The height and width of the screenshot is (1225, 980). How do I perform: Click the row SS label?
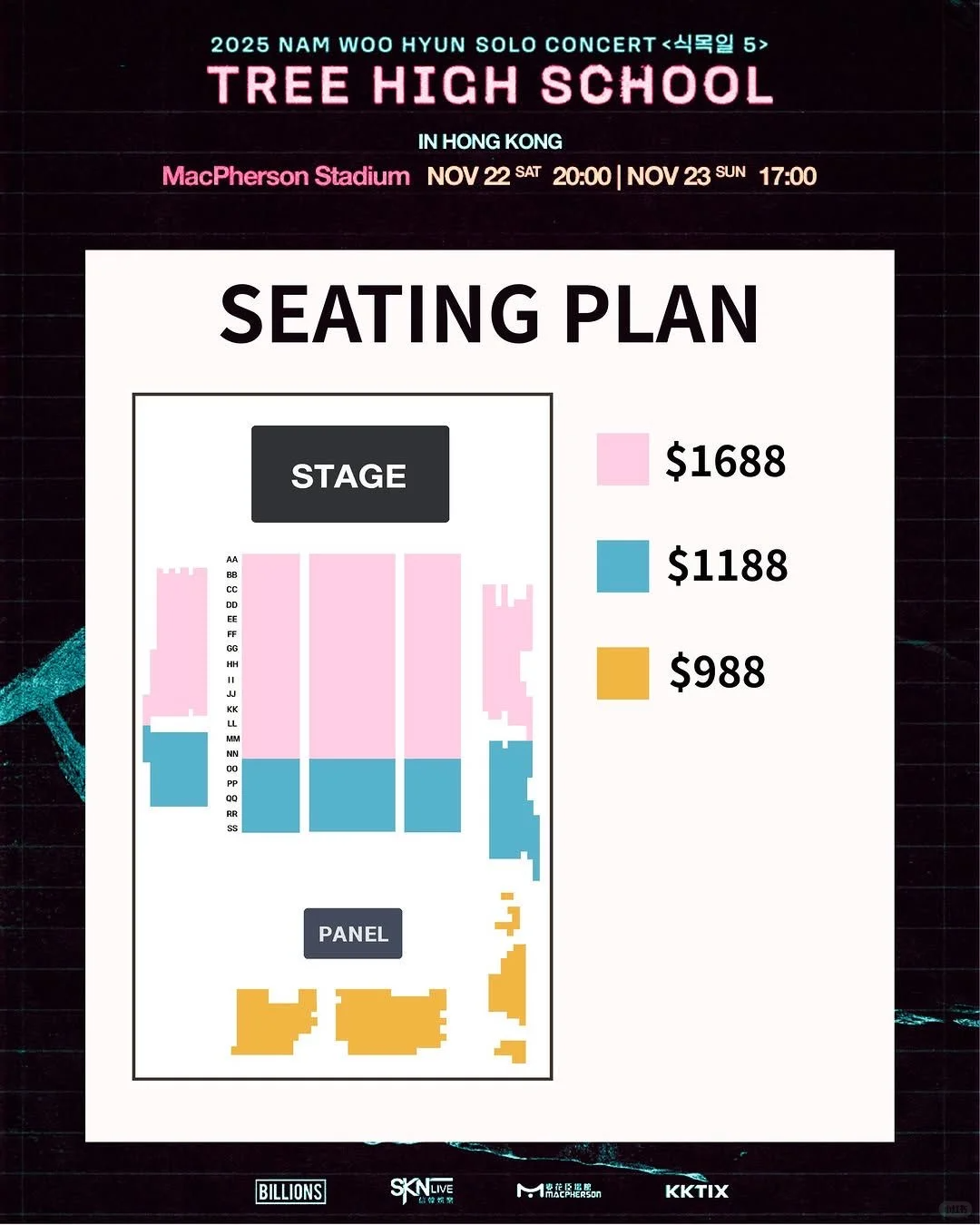pyautogui.click(x=232, y=828)
